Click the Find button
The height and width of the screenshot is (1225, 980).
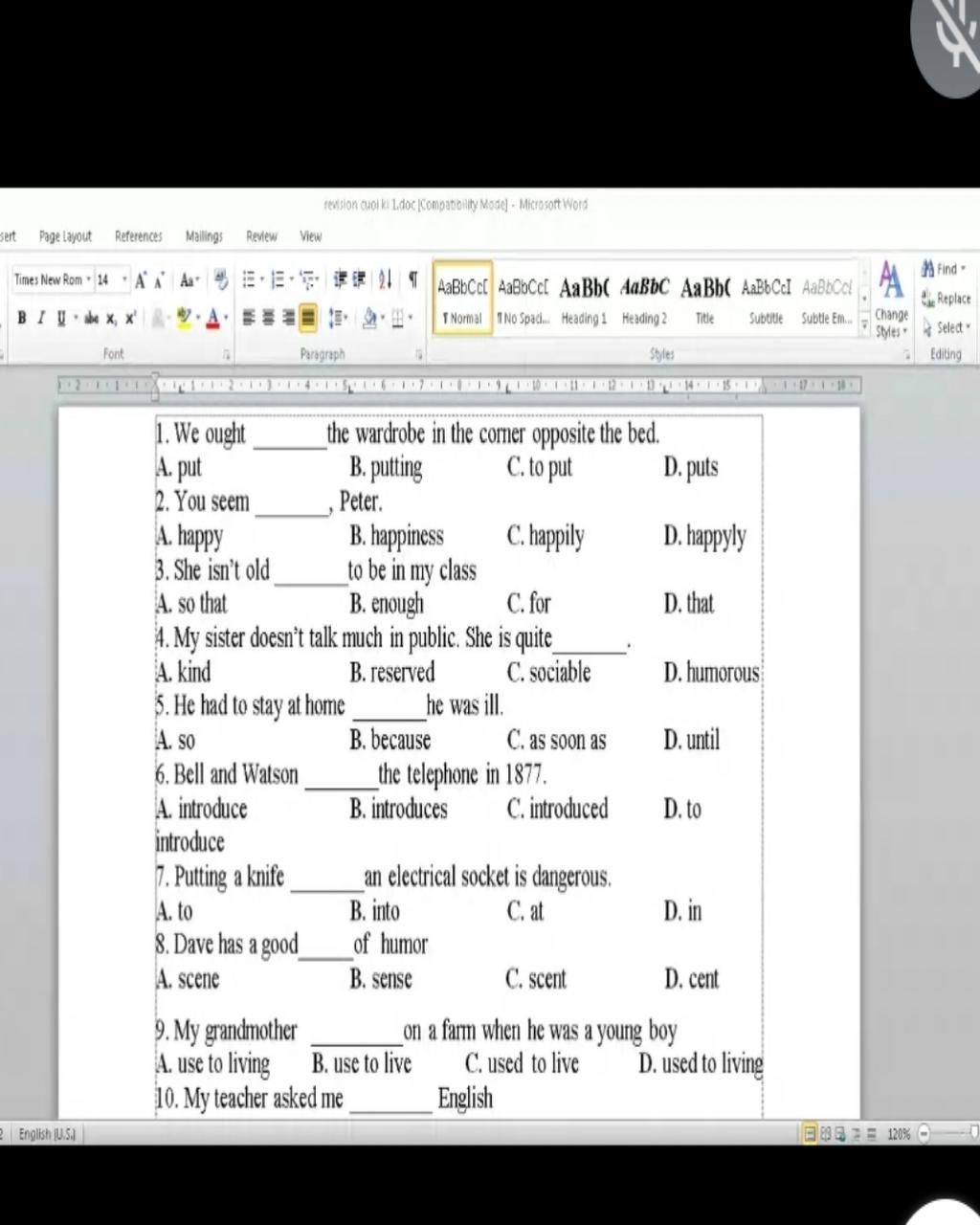click(945, 270)
